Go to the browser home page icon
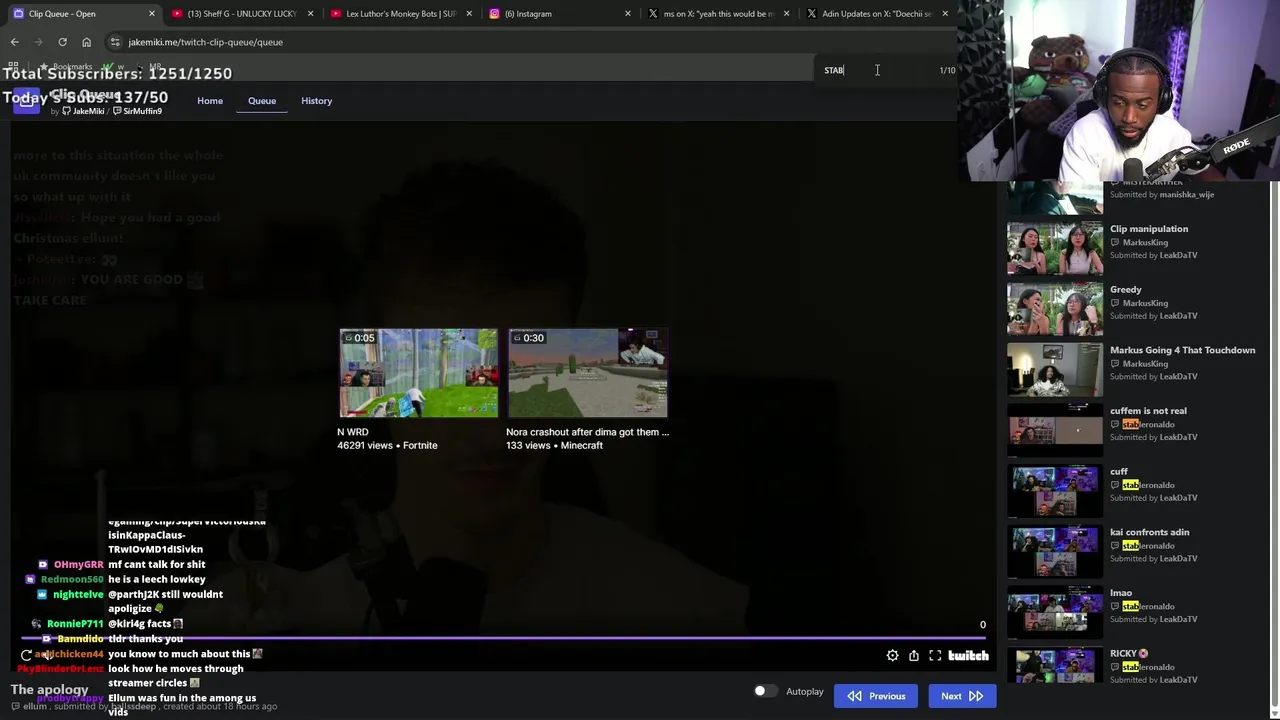 [x=86, y=42]
